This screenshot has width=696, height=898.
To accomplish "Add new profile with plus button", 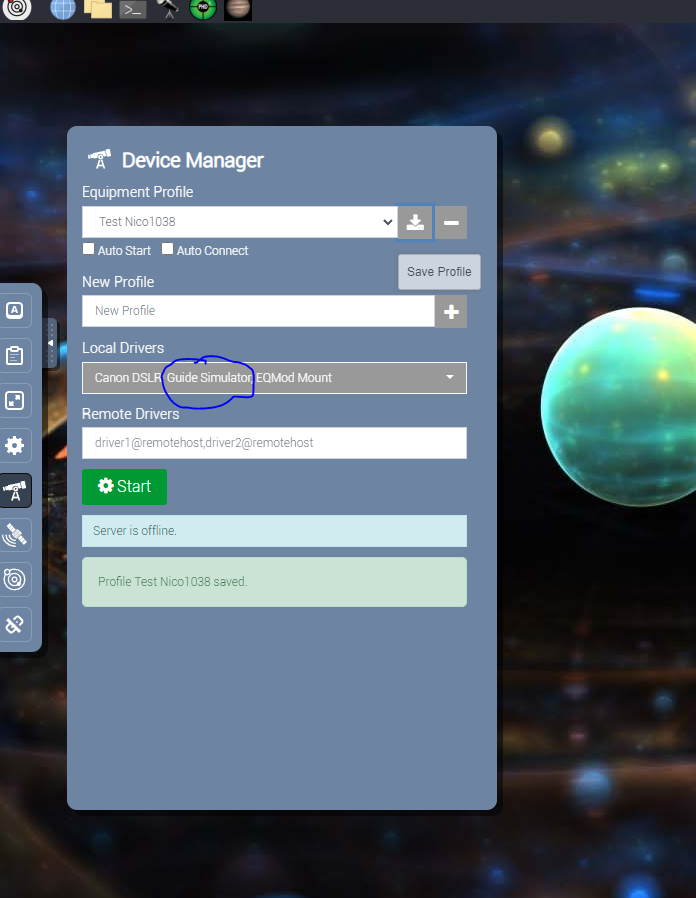I will pyautogui.click(x=451, y=312).
